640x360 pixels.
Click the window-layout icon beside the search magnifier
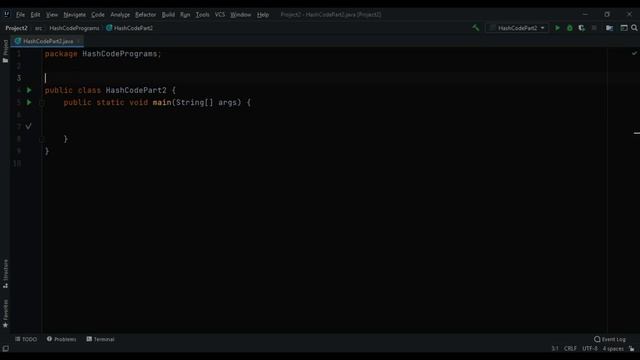624,28
